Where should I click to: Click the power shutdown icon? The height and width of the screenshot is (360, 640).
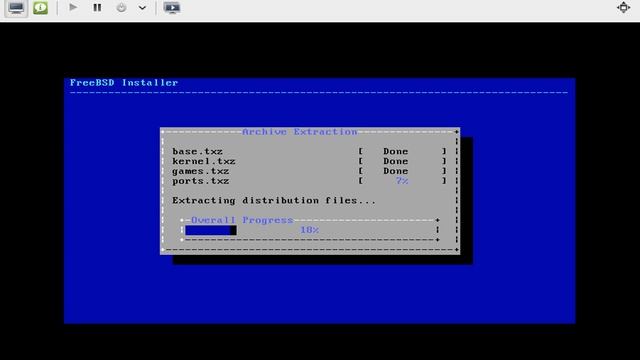tap(121, 7)
